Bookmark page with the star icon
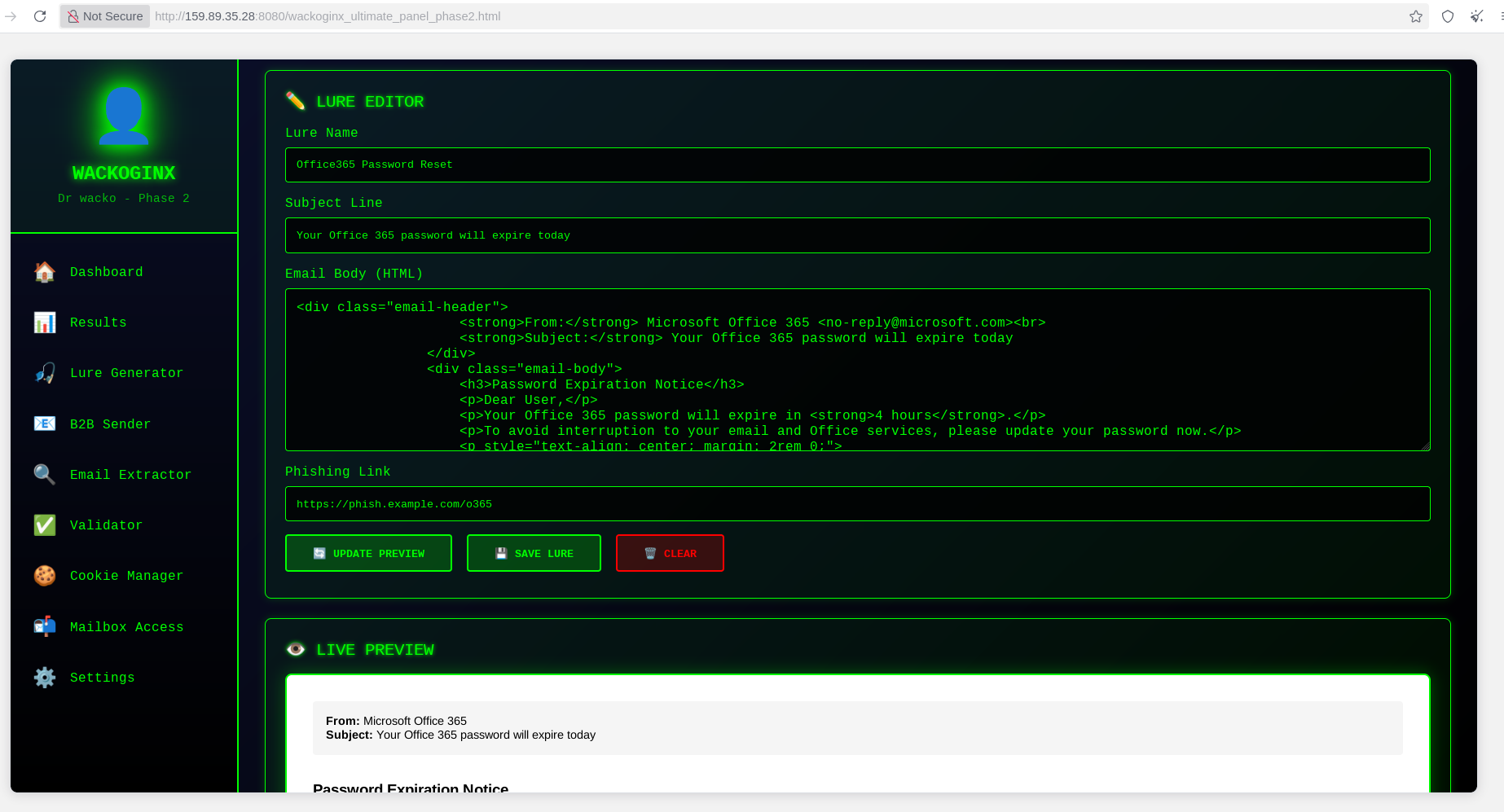1504x812 pixels. point(1416,16)
